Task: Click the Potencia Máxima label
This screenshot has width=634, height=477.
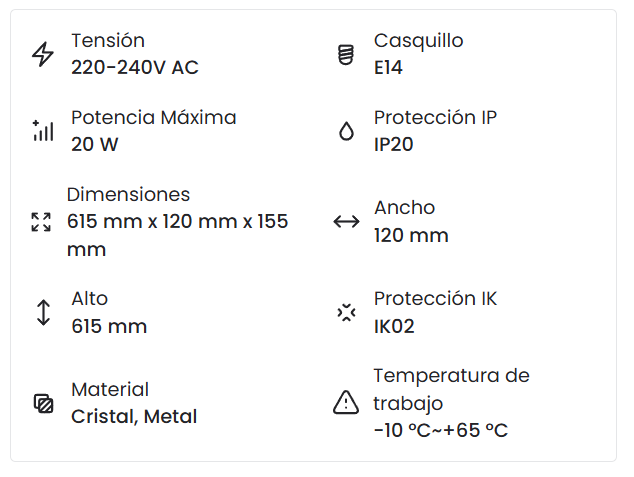Action: [x=154, y=117]
